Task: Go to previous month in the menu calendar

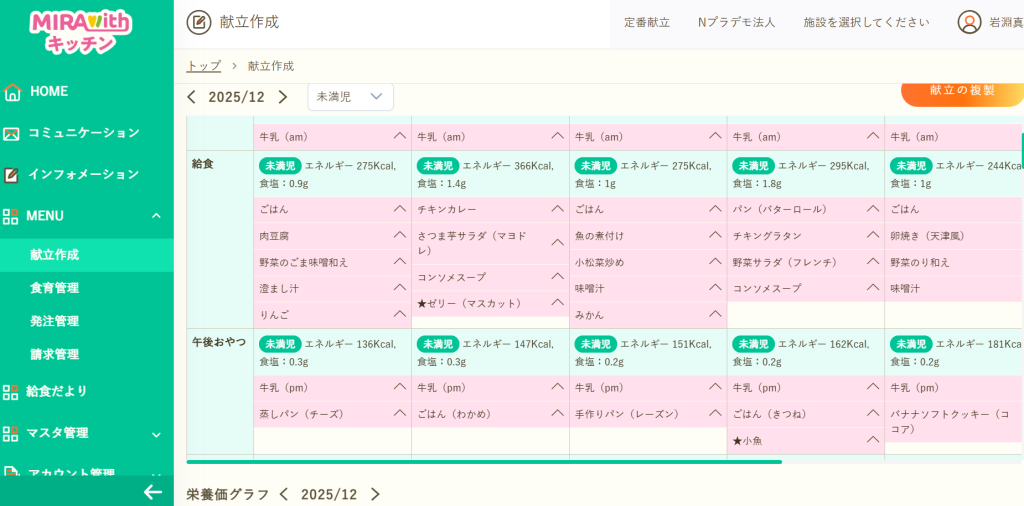Action: [x=192, y=97]
